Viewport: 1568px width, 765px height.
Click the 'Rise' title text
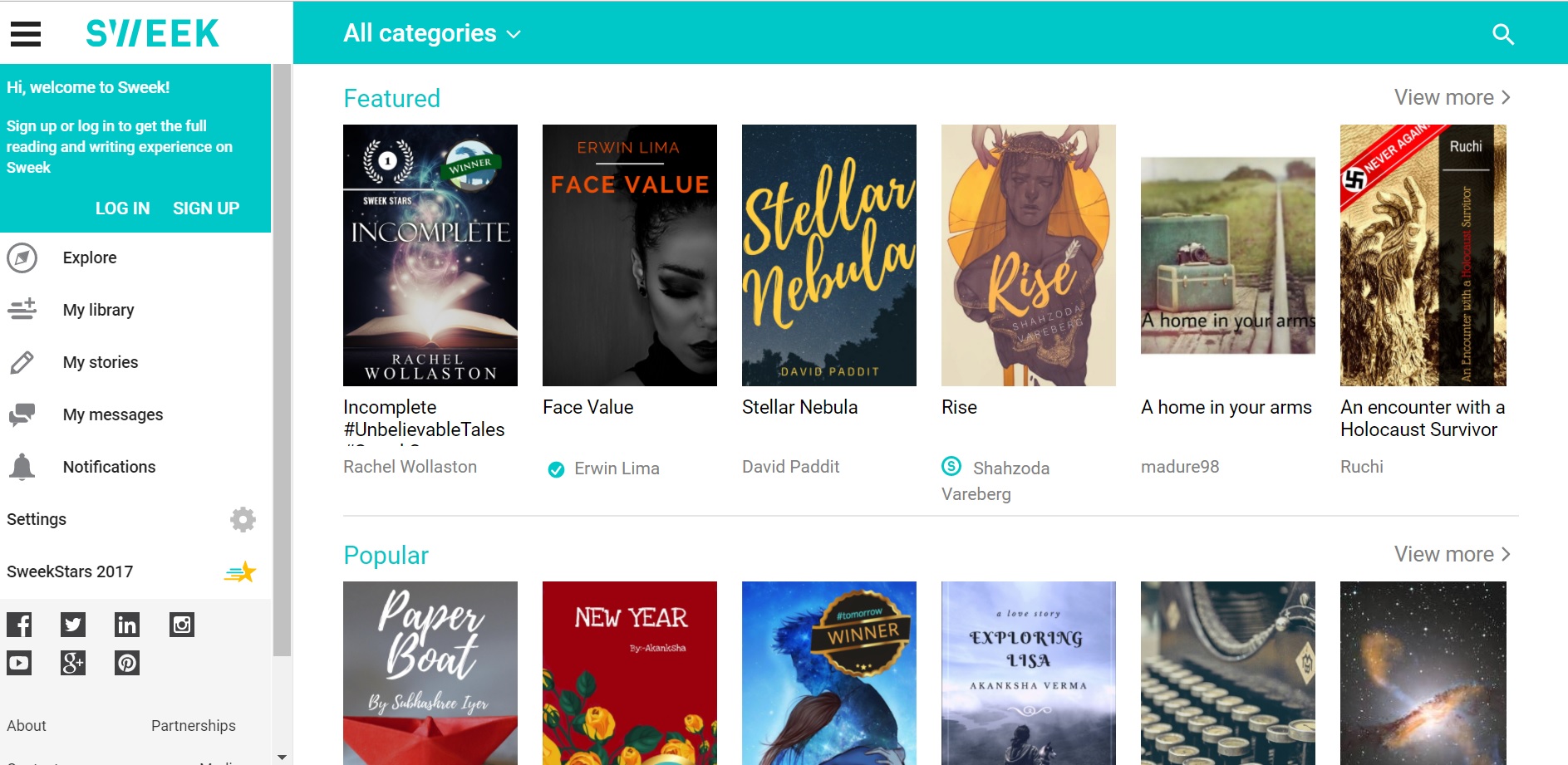tap(959, 407)
